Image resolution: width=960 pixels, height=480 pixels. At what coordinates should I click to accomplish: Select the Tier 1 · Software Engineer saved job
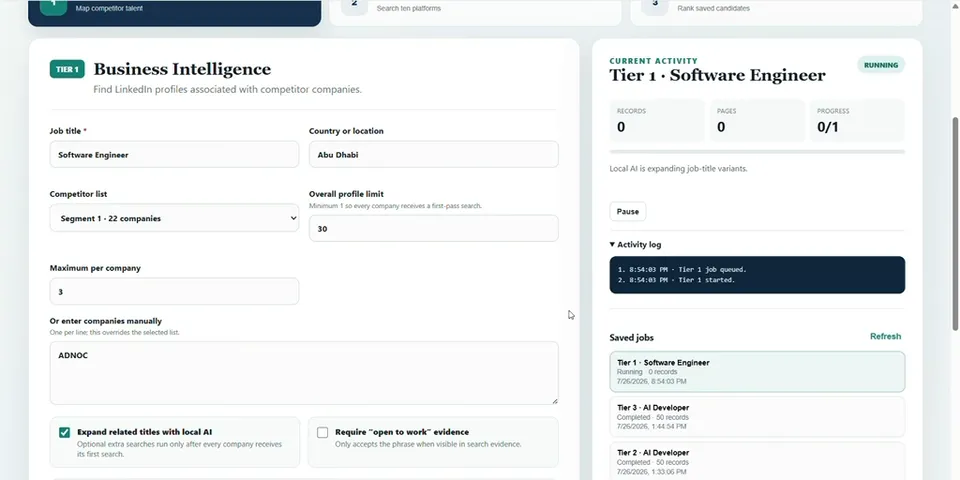pos(757,372)
